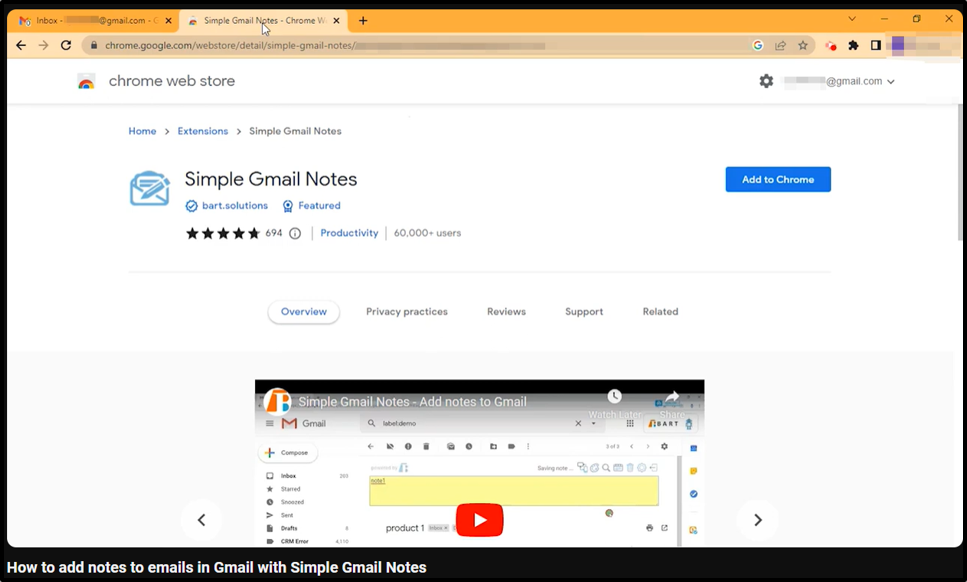The image size is (967, 582).
Task: Open the Support tab
Action: click(x=584, y=312)
